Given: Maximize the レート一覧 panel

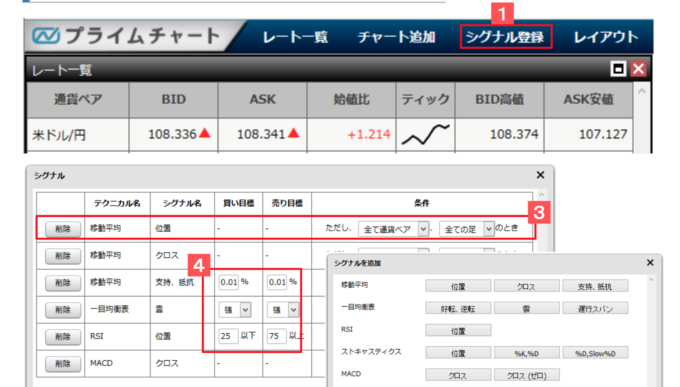Looking at the screenshot, I should [618, 69].
